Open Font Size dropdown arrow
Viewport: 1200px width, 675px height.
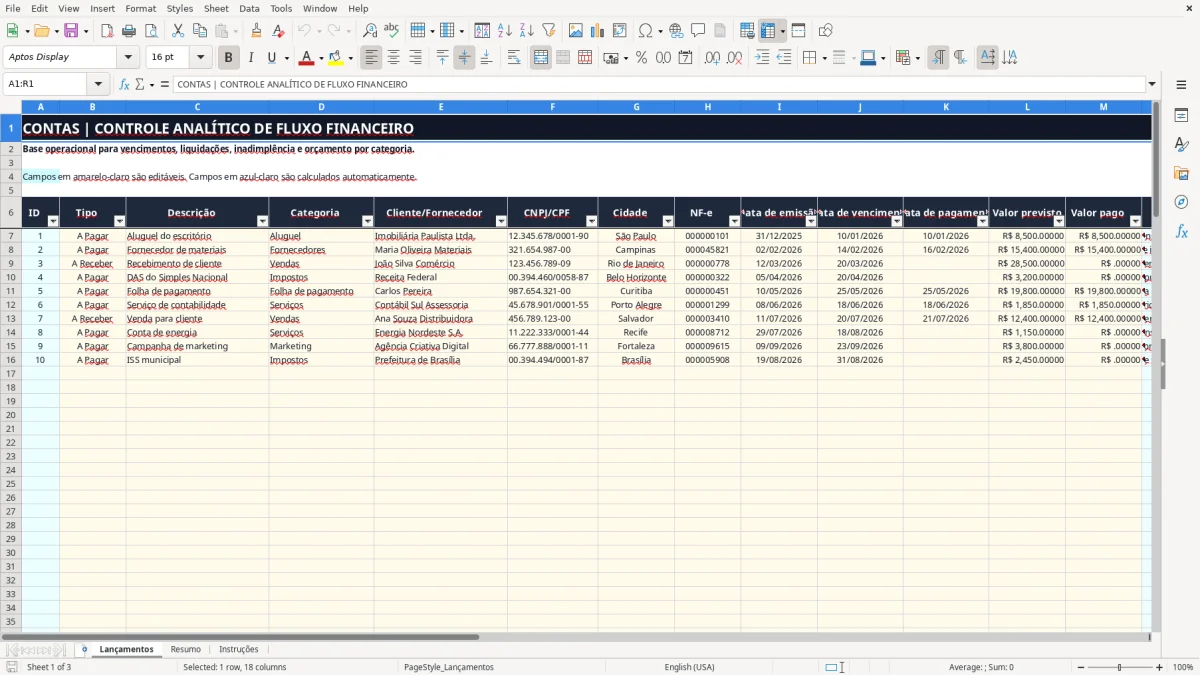pos(201,58)
